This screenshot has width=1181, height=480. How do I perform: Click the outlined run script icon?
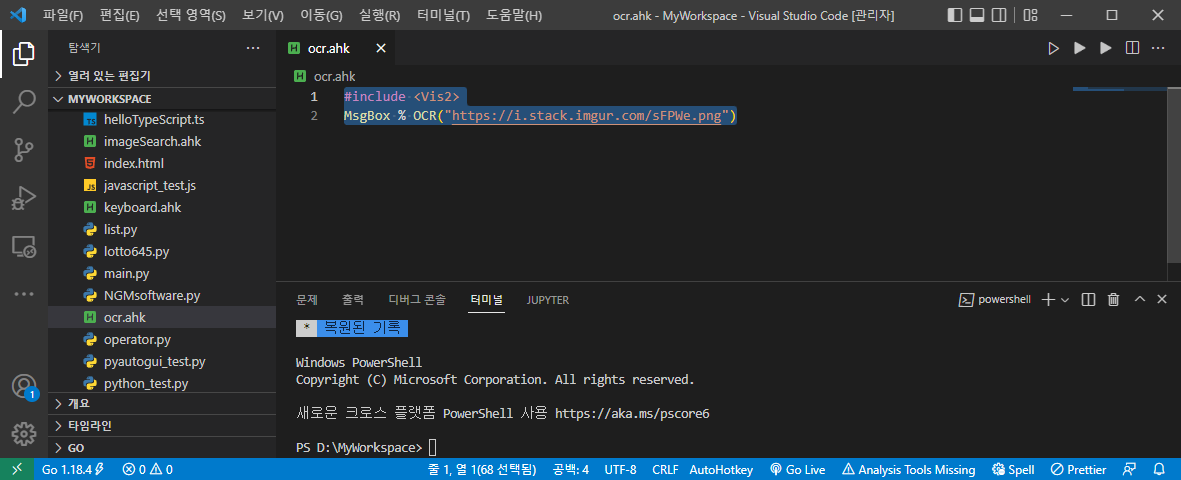tap(1053, 48)
